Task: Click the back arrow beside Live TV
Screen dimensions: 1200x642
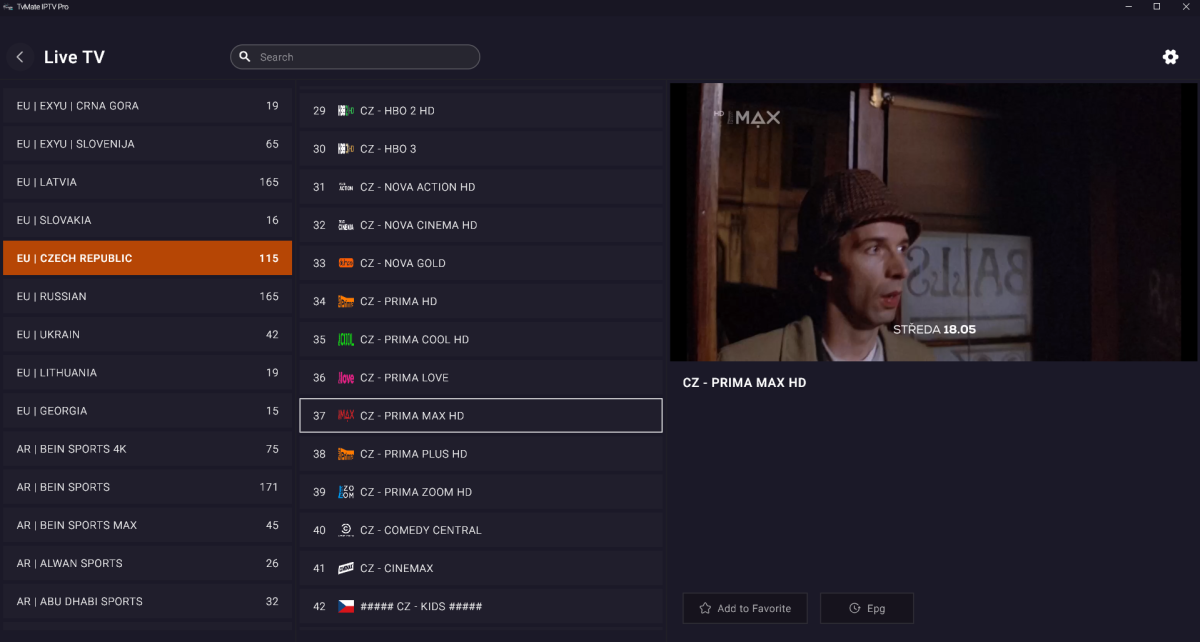Action: pos(20,57)
